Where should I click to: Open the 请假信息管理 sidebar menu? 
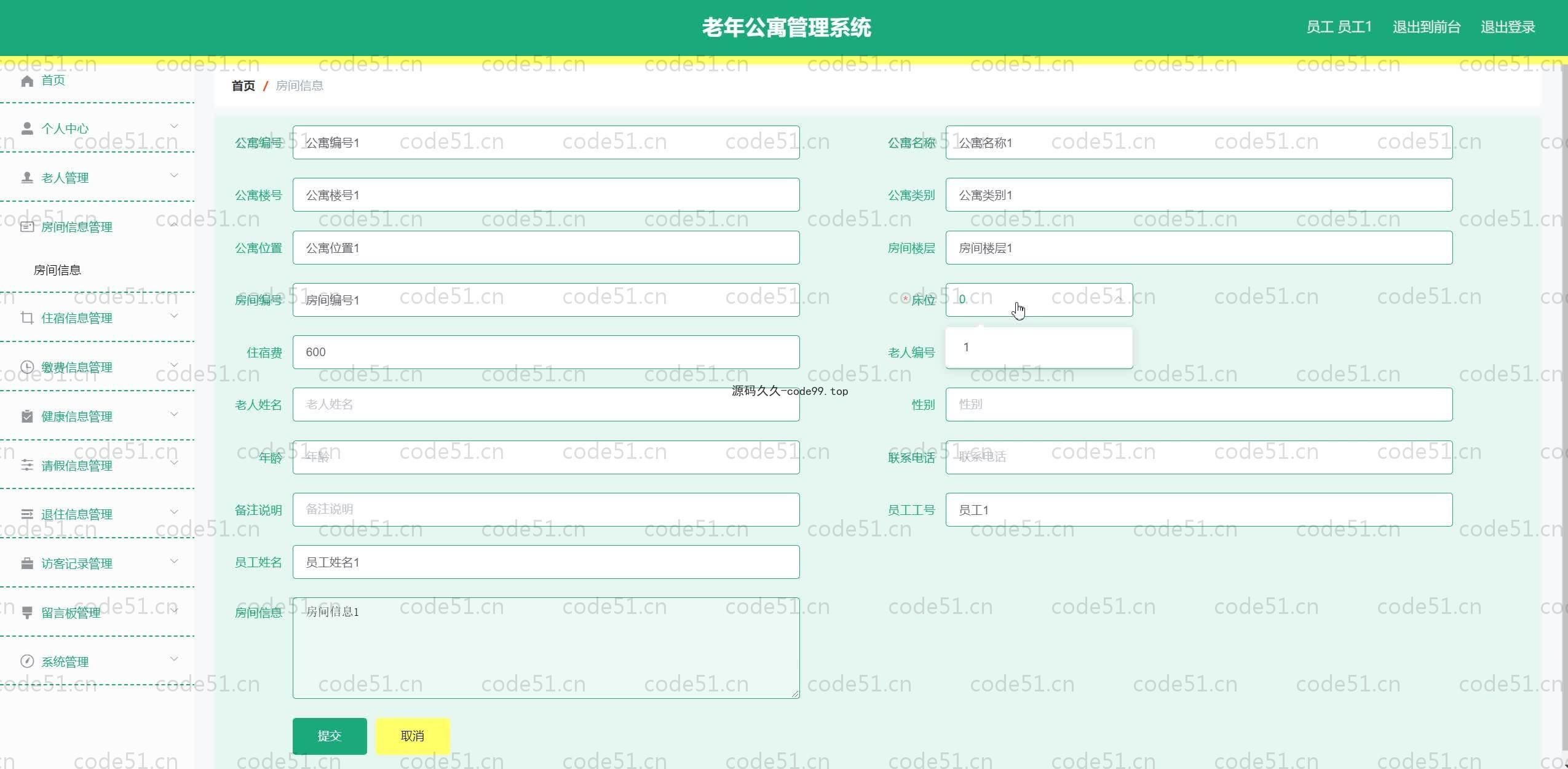[x=97, y=466]
